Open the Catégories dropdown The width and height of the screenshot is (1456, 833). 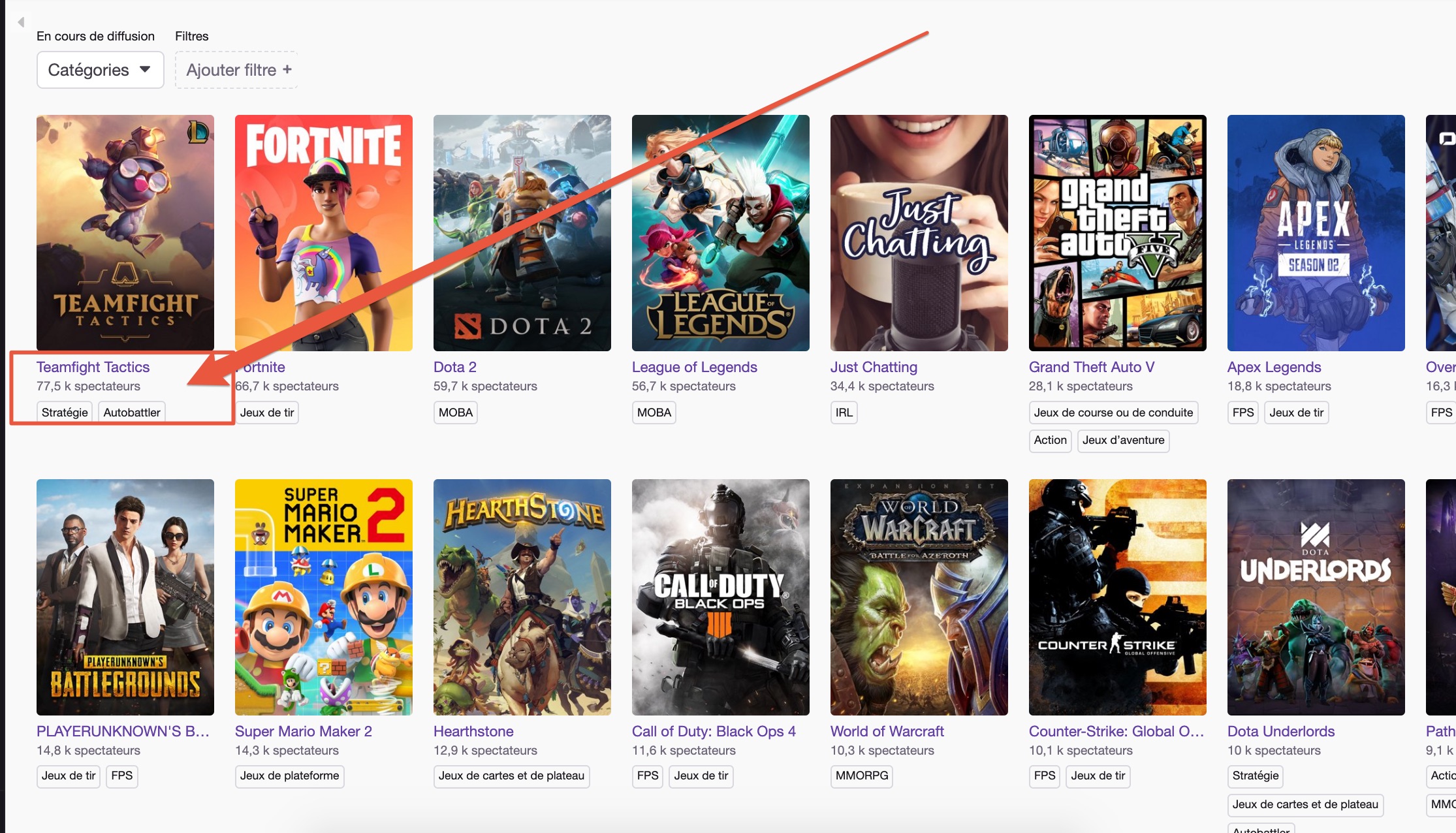(100, 70)
